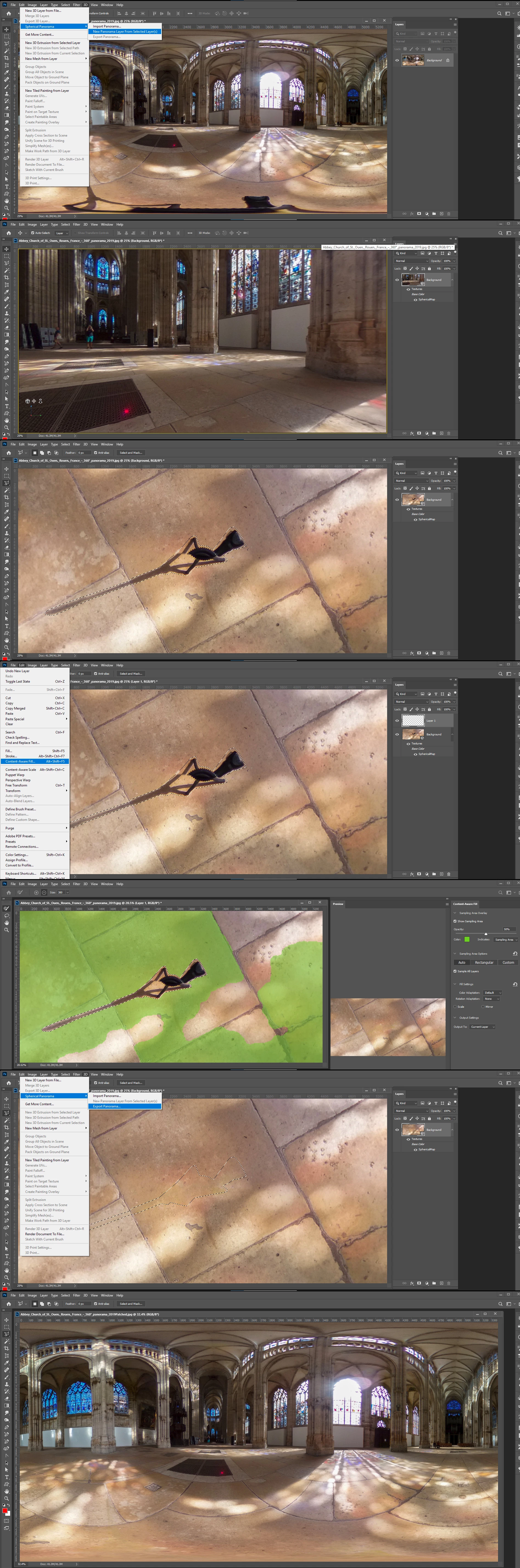Select the Lasso tool in Content-Aware Fill workspace
The image size is (520, 1568).
[x=6, y=915]
